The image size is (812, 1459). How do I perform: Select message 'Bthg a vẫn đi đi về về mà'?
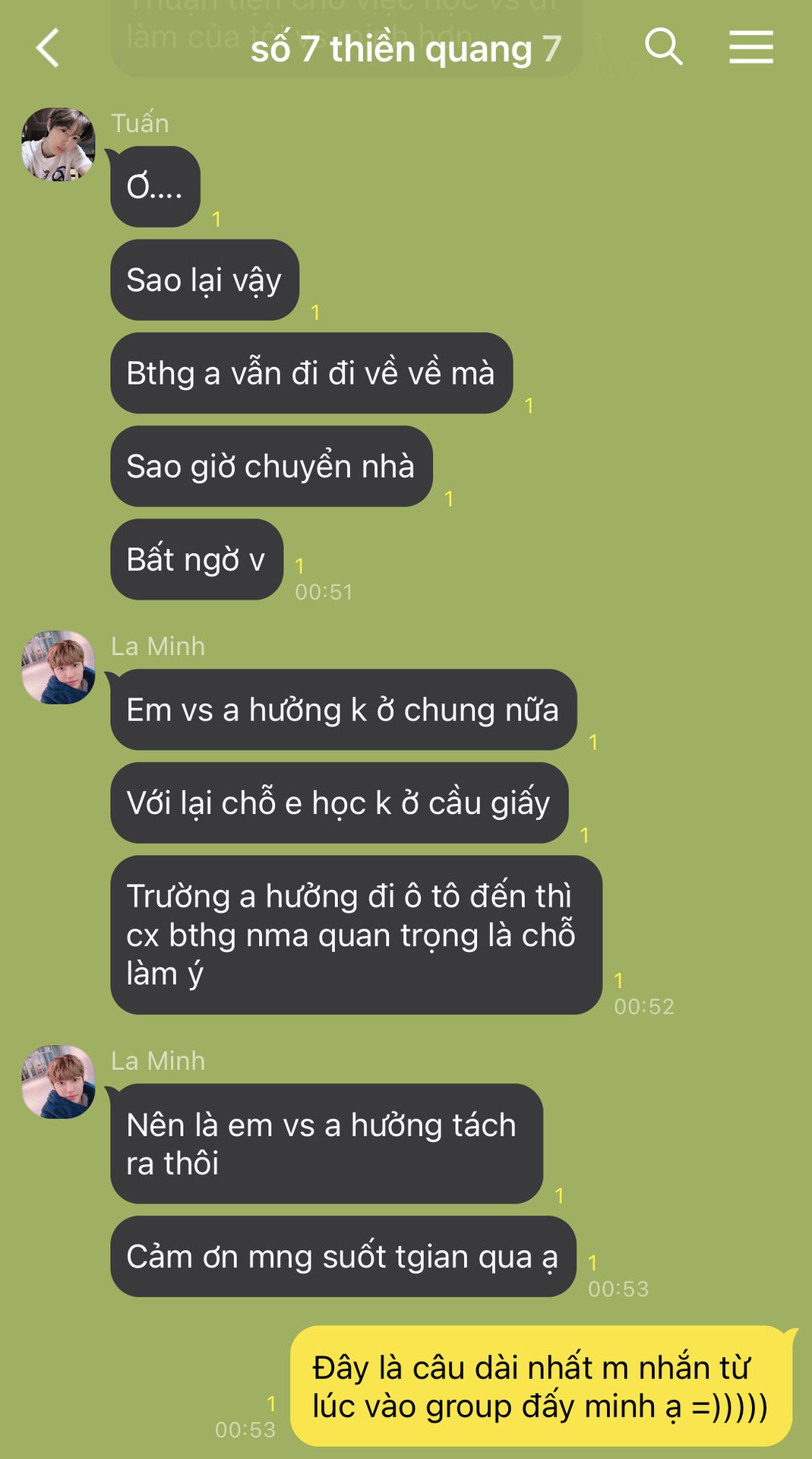(311, 373)
